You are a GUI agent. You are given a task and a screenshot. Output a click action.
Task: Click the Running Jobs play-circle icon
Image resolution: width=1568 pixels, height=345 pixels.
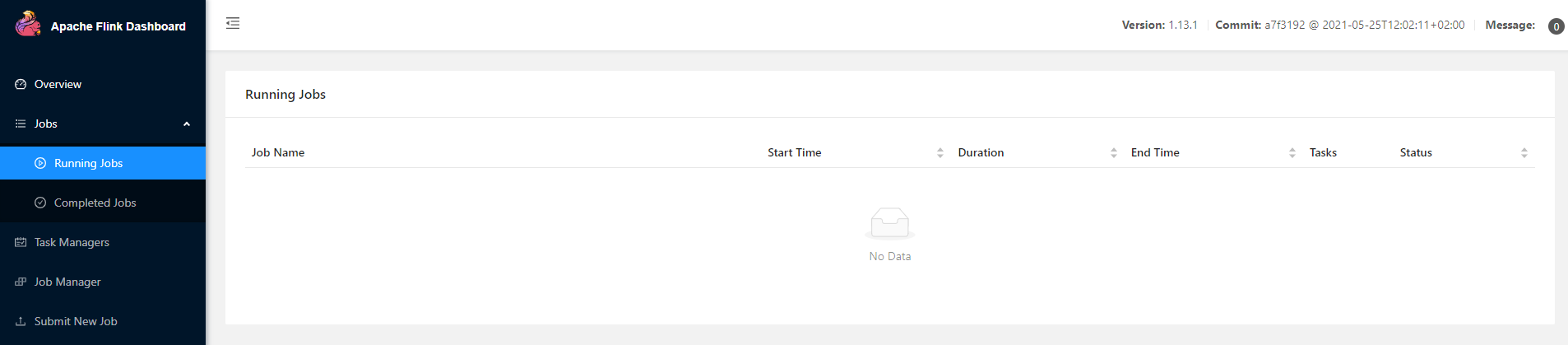[40, 163]
